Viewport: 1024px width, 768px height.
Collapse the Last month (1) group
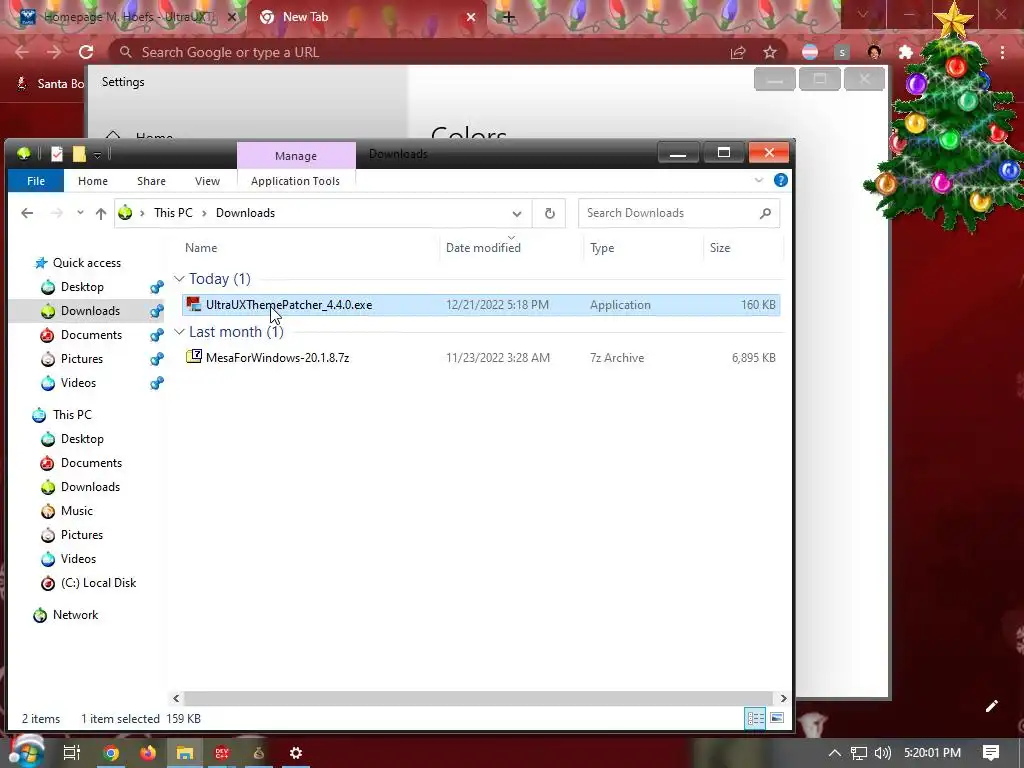coord(179,332)
